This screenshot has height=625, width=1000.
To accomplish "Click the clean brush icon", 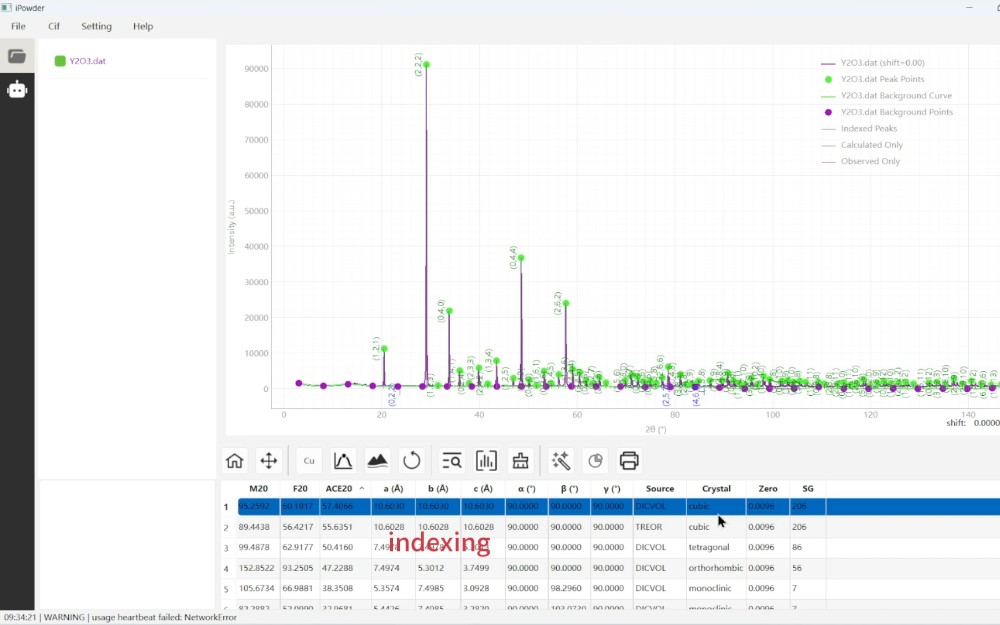I will click(520, 460).
